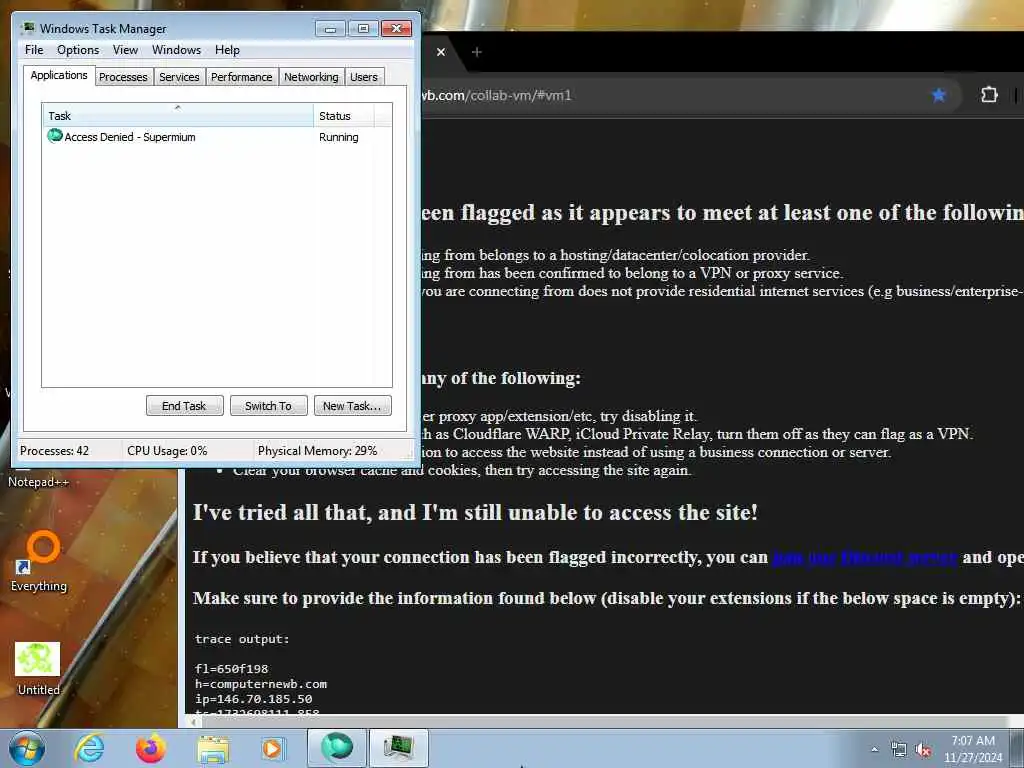
Task: Open the clock showing 7:07 AM
Action: 973,749
